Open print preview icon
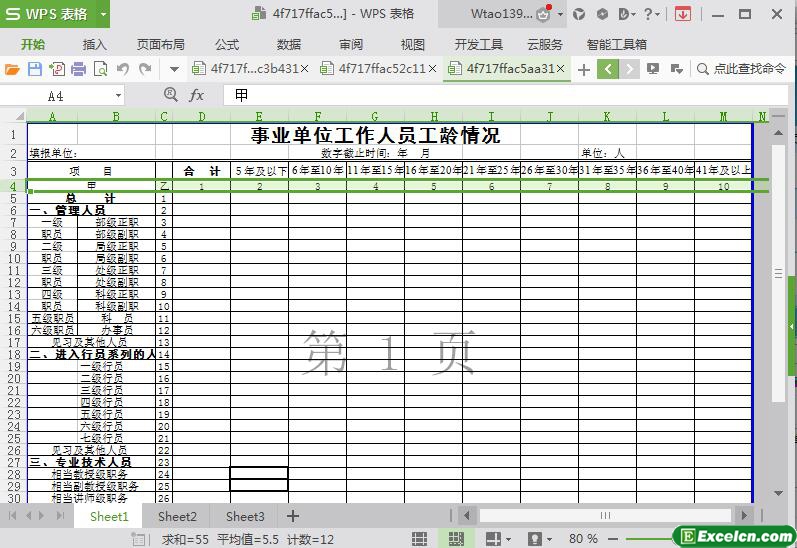The height and width of the screenshot is (548, 797). [x=101, y=69]
